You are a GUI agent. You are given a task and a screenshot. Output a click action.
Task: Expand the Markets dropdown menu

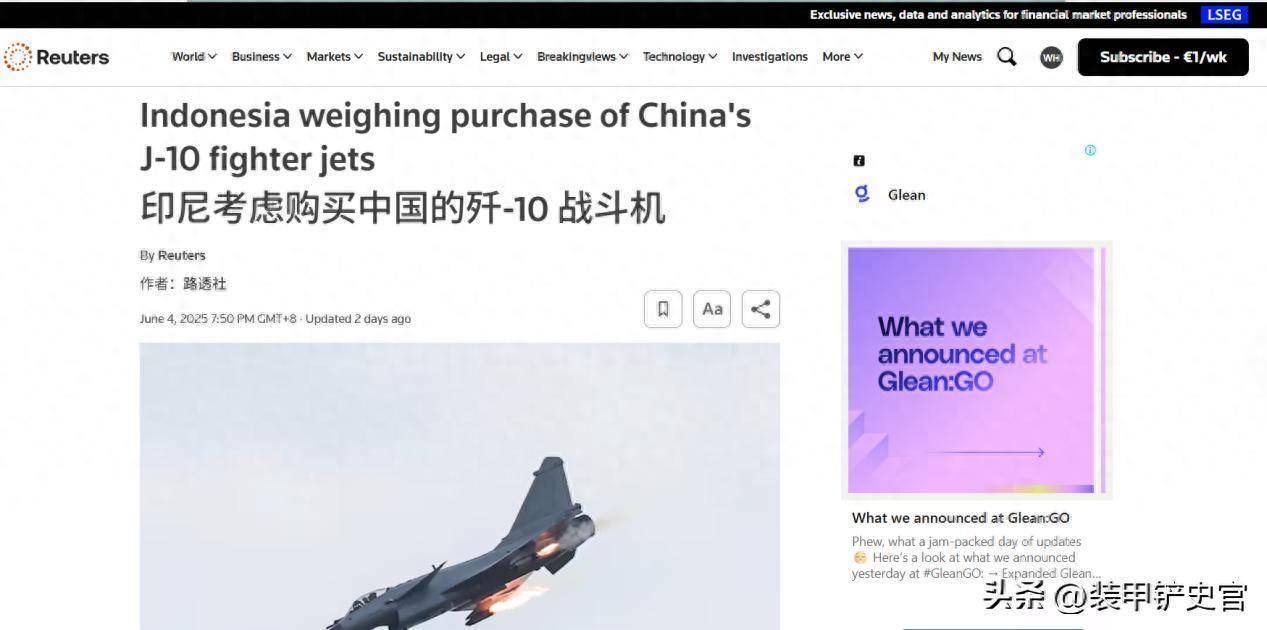click(335, 57)
